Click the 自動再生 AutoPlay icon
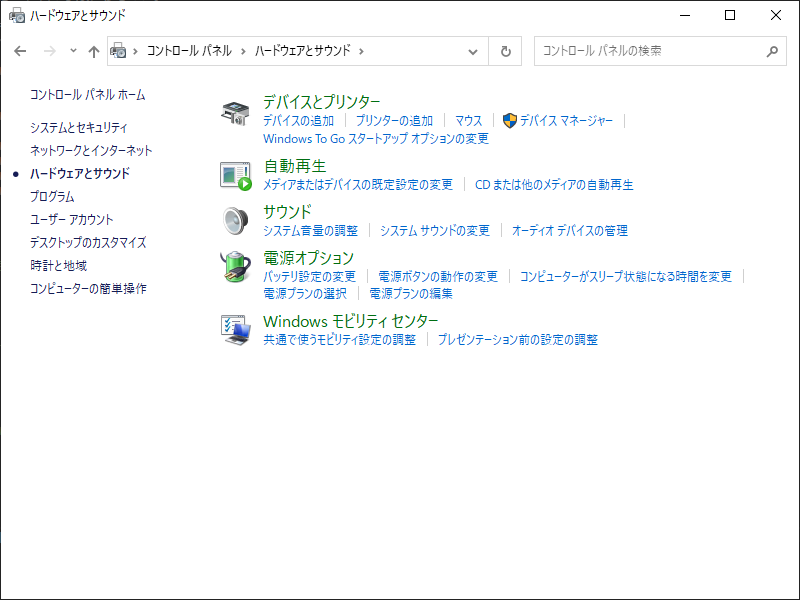Screen dimensions: 800x600 [236, 176]
